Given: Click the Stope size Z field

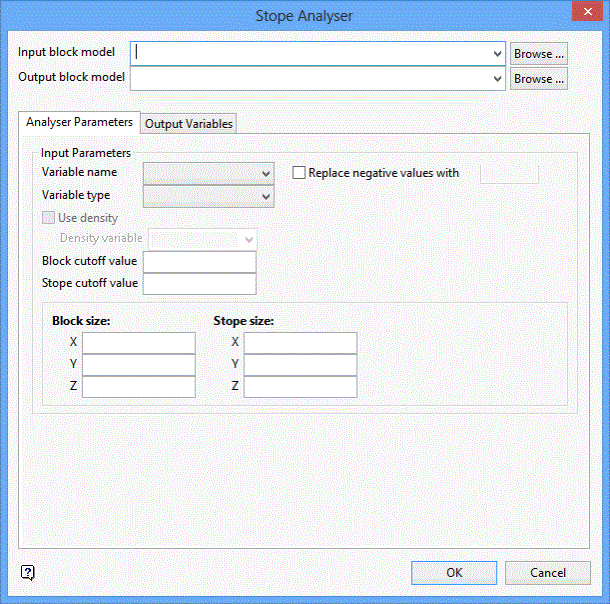Looking at the screenshot, I should click(300, 387).
